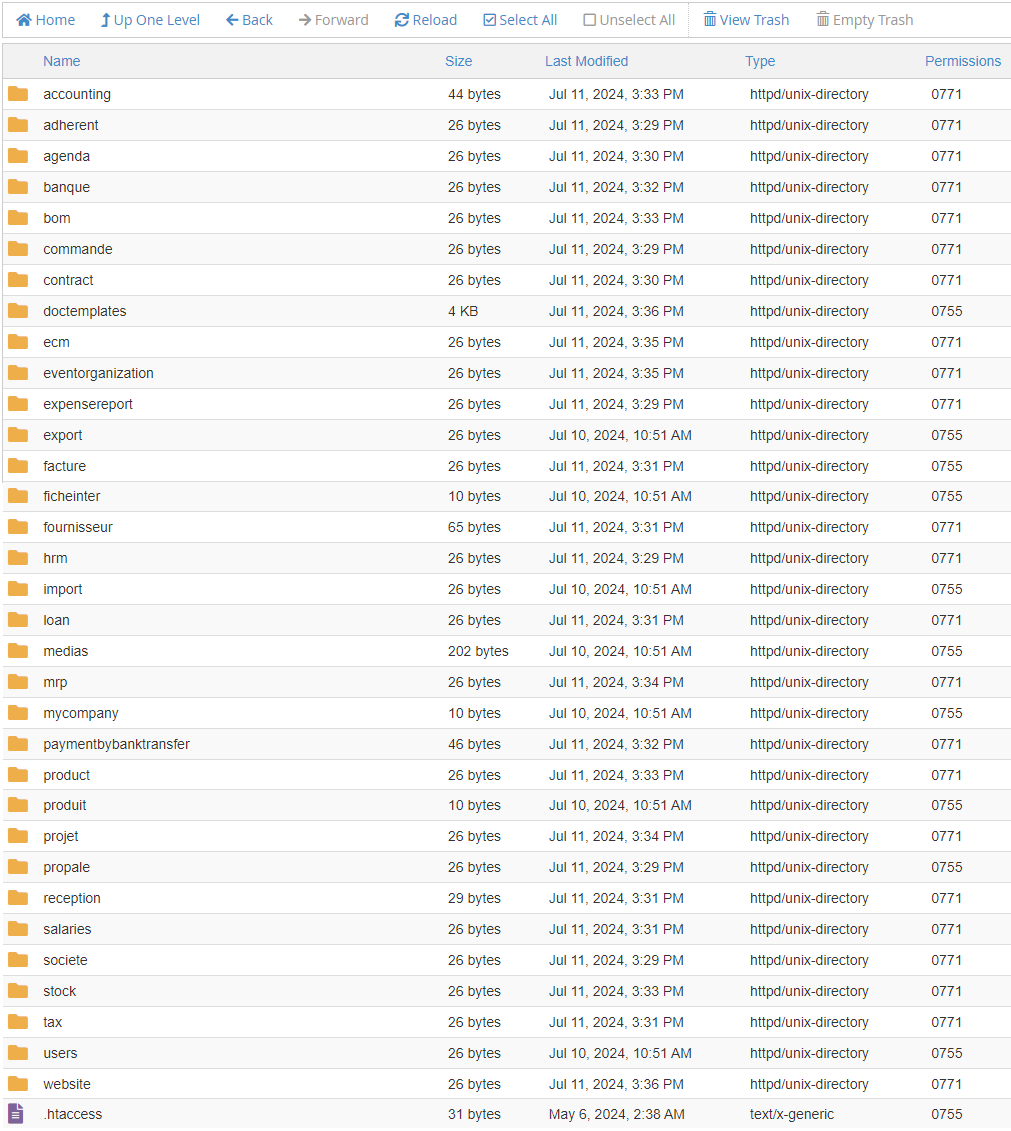This screenshot has width=1011, height=1131.
Task: Select the product folder name
Action: 66,775
